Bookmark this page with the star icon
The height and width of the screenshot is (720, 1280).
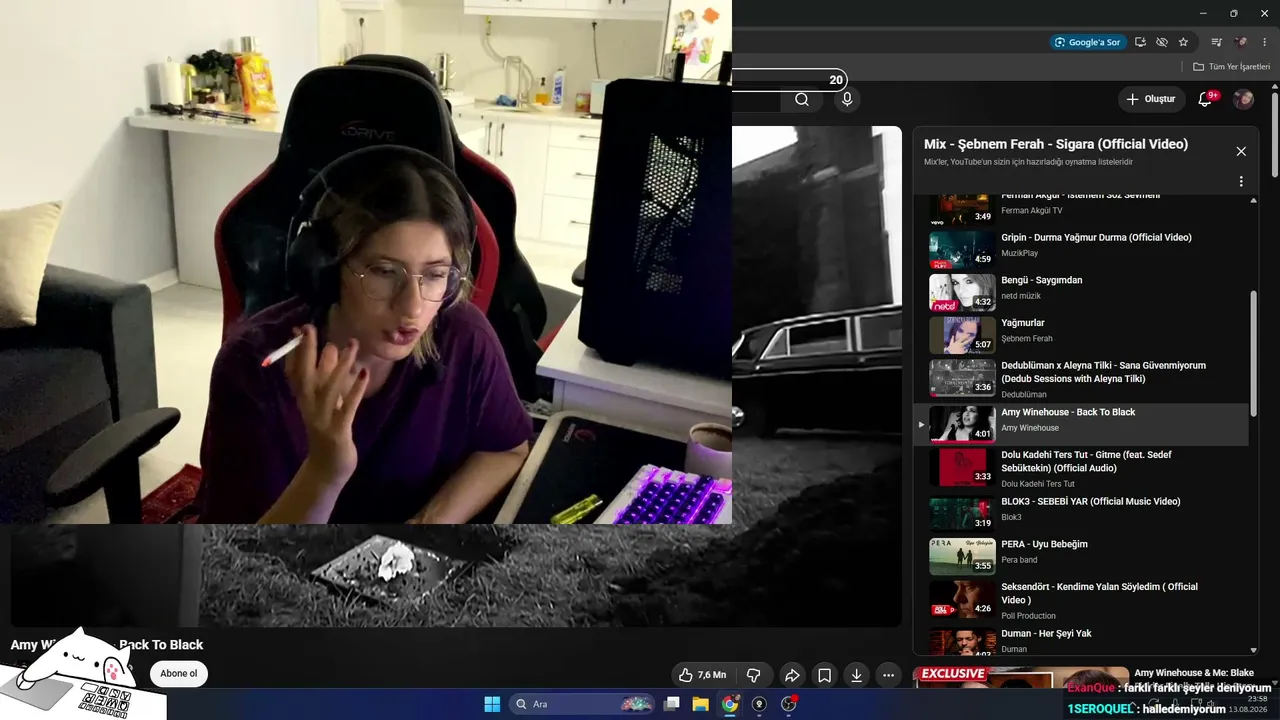(x=1183, y=42)
